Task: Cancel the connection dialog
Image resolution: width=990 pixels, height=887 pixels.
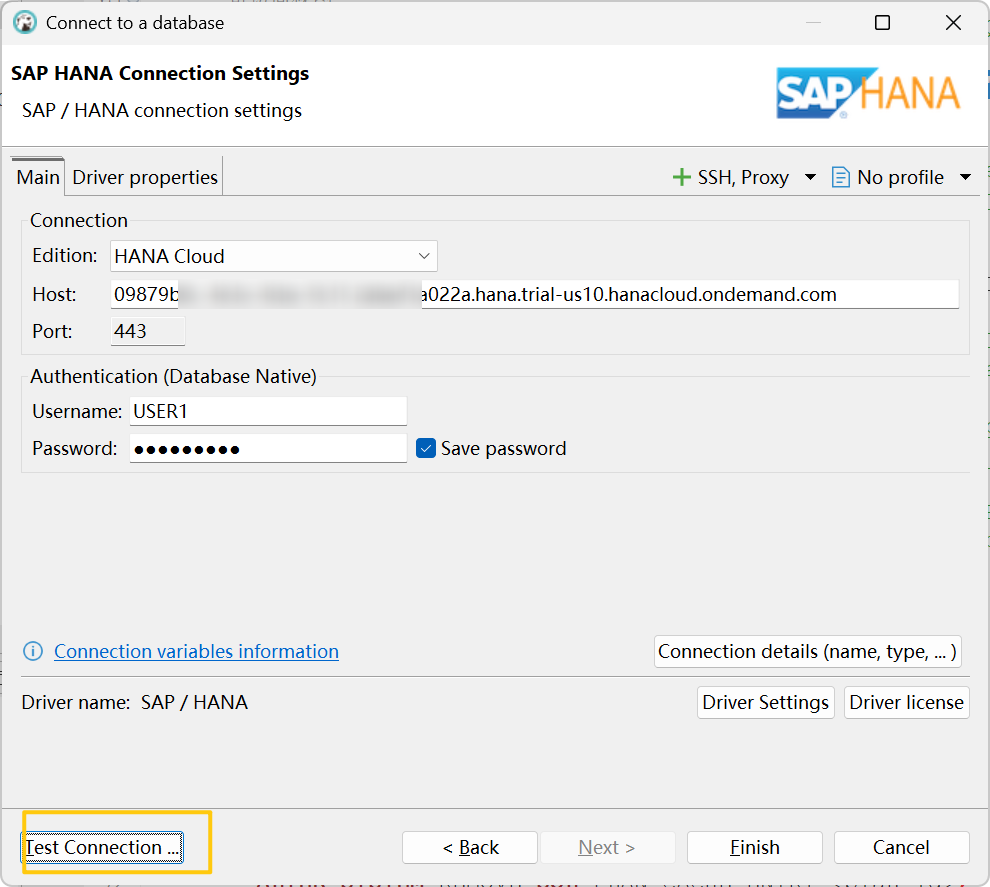Action: (x=901, y=847)
